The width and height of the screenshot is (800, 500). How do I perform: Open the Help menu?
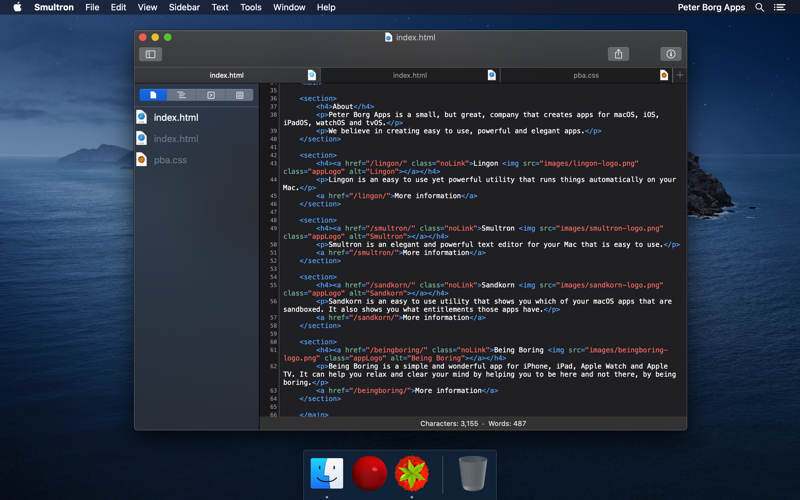click(326, 7)
